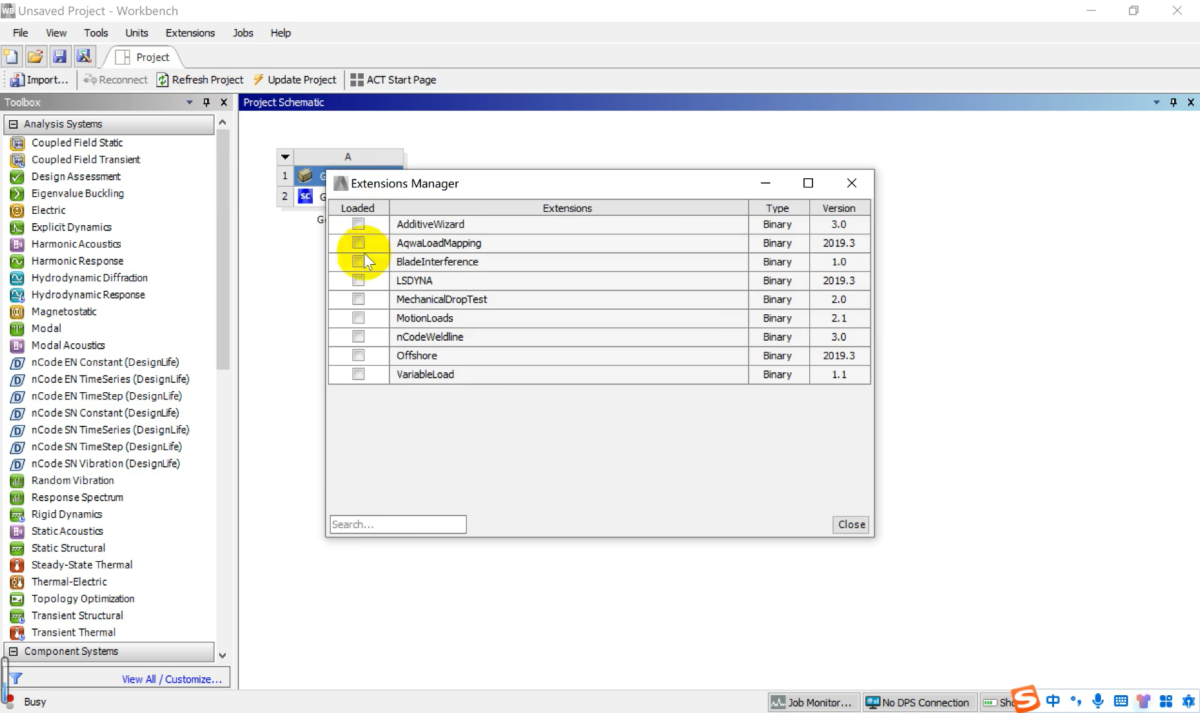Open Project Schematic panel dropdown arrow

tap(1157, 102)
